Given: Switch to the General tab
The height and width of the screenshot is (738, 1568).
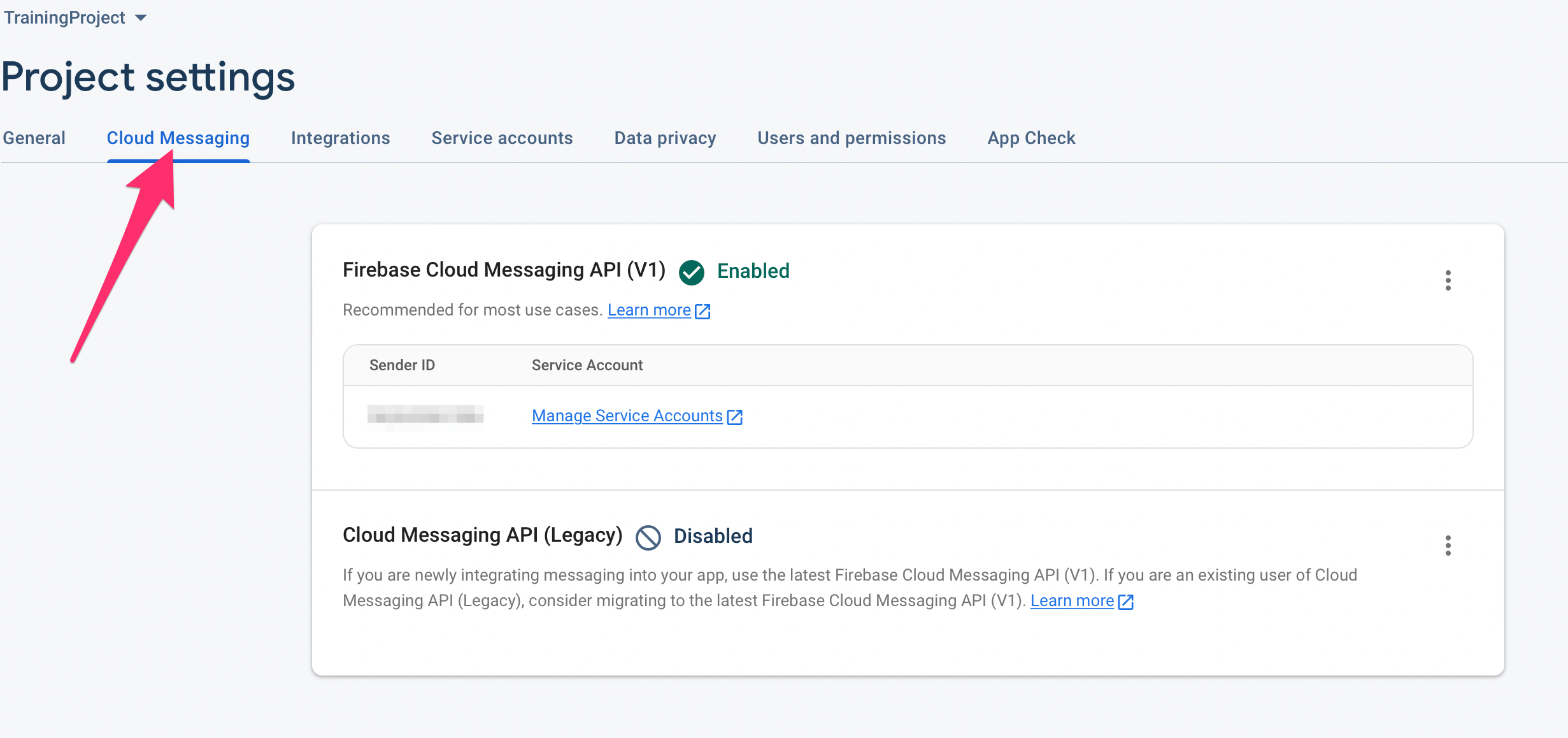Looking at the screenshot, I should coord(34,138).
